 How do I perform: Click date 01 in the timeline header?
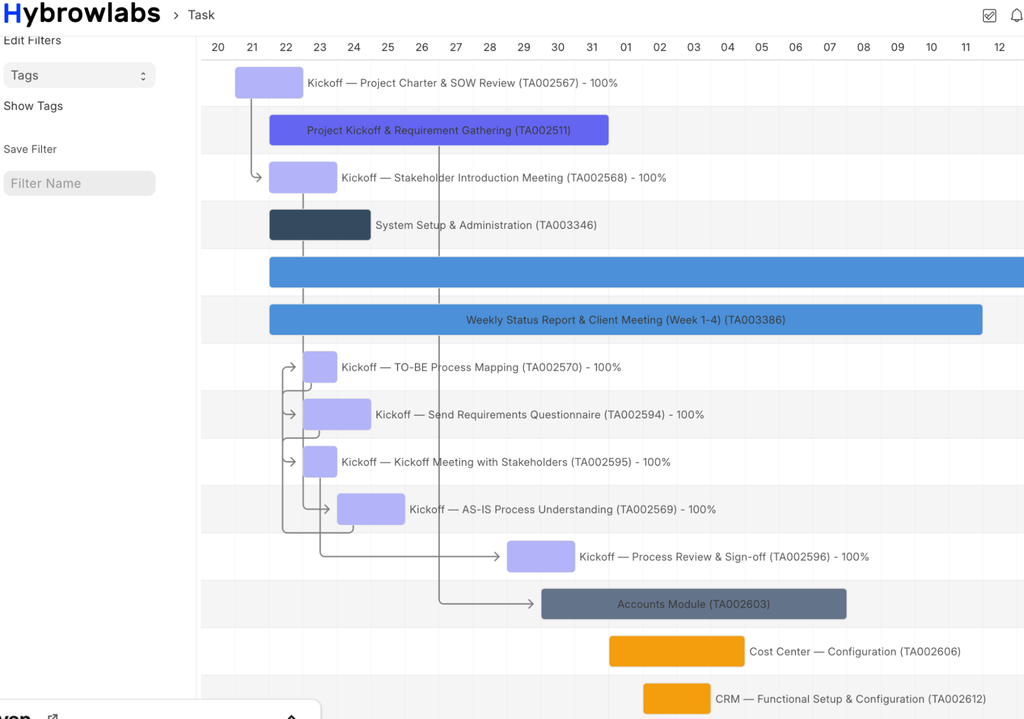click(626, 47)
